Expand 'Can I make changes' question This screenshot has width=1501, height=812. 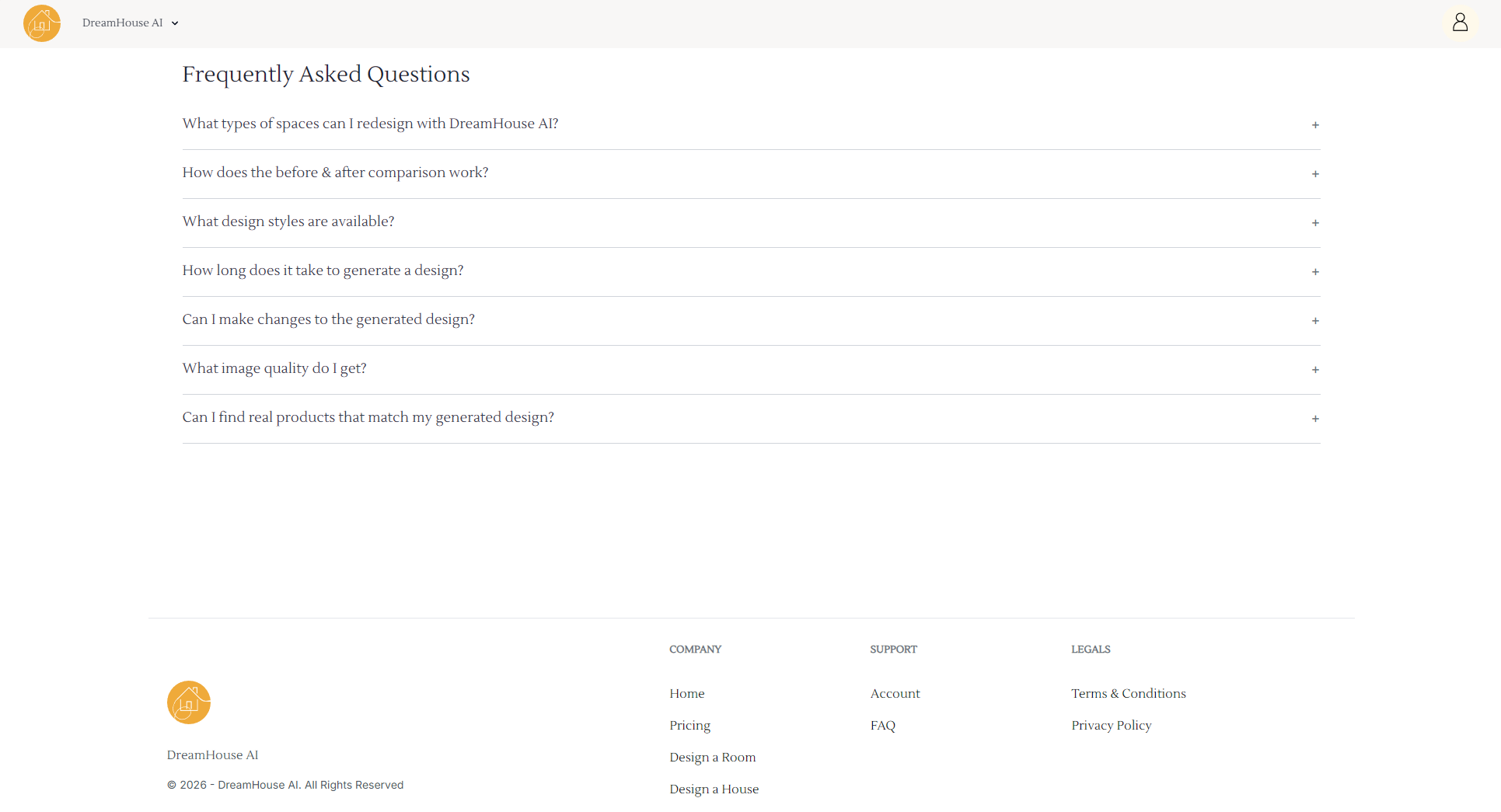pyautogui.click(x=328, y=319)
